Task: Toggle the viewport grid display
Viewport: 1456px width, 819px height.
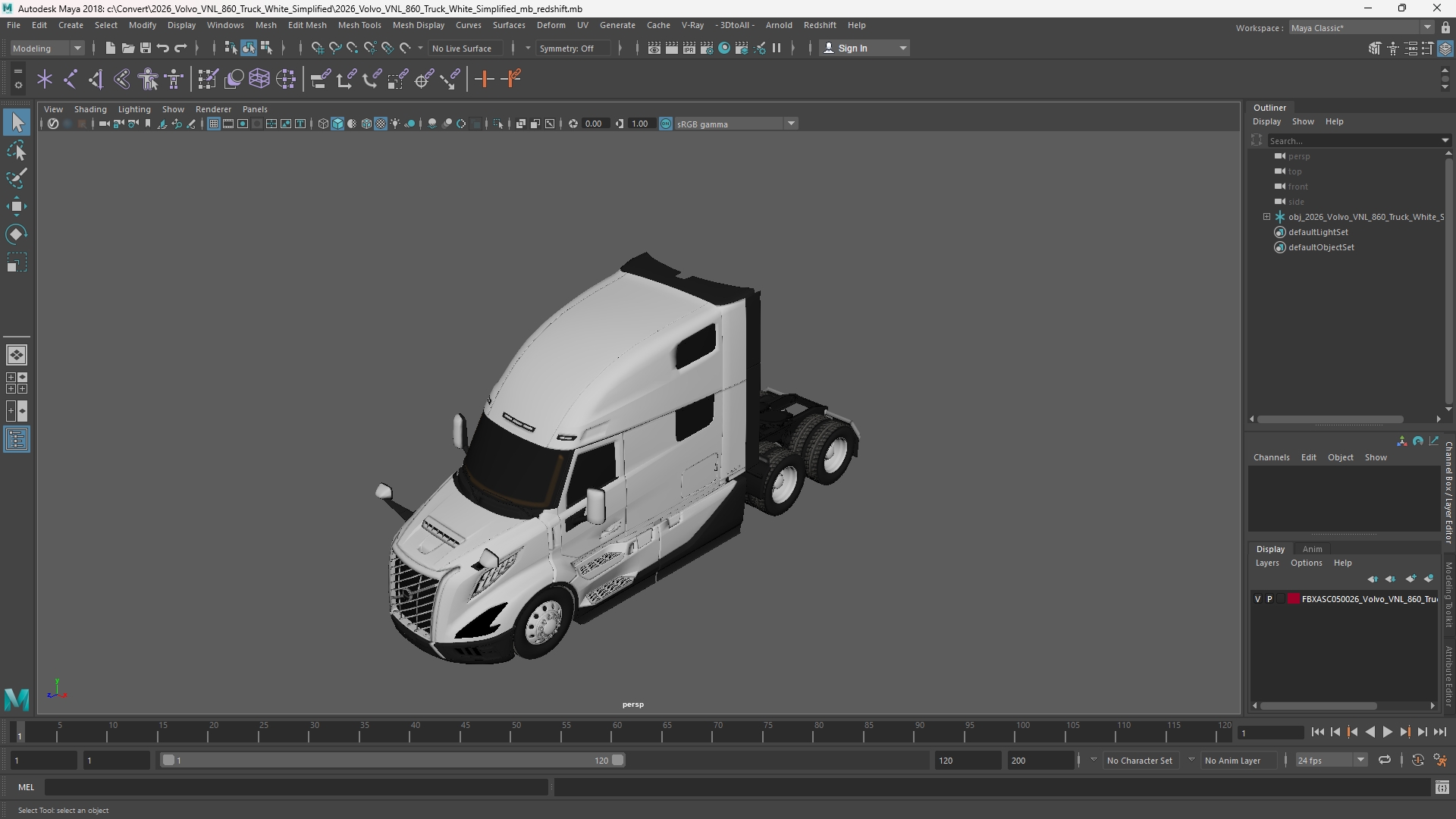Action: 214,124
